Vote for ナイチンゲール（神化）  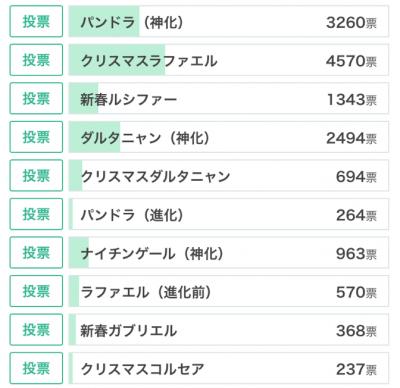(36, 252)
